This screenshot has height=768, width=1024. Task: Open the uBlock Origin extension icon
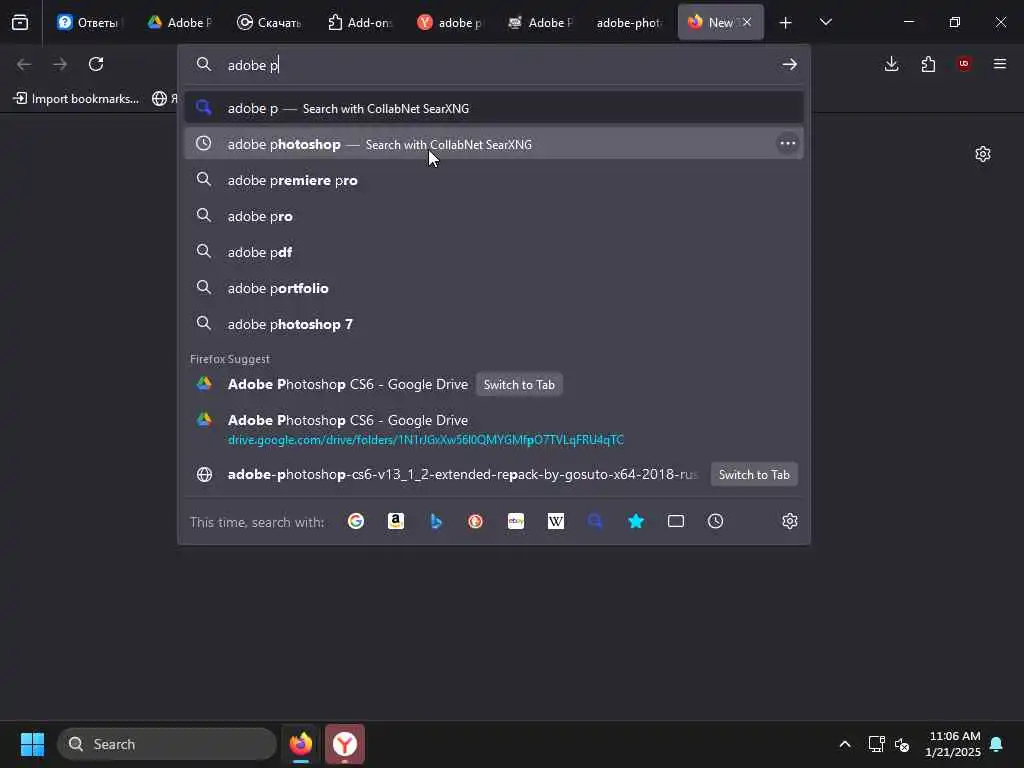coord(964,63)
